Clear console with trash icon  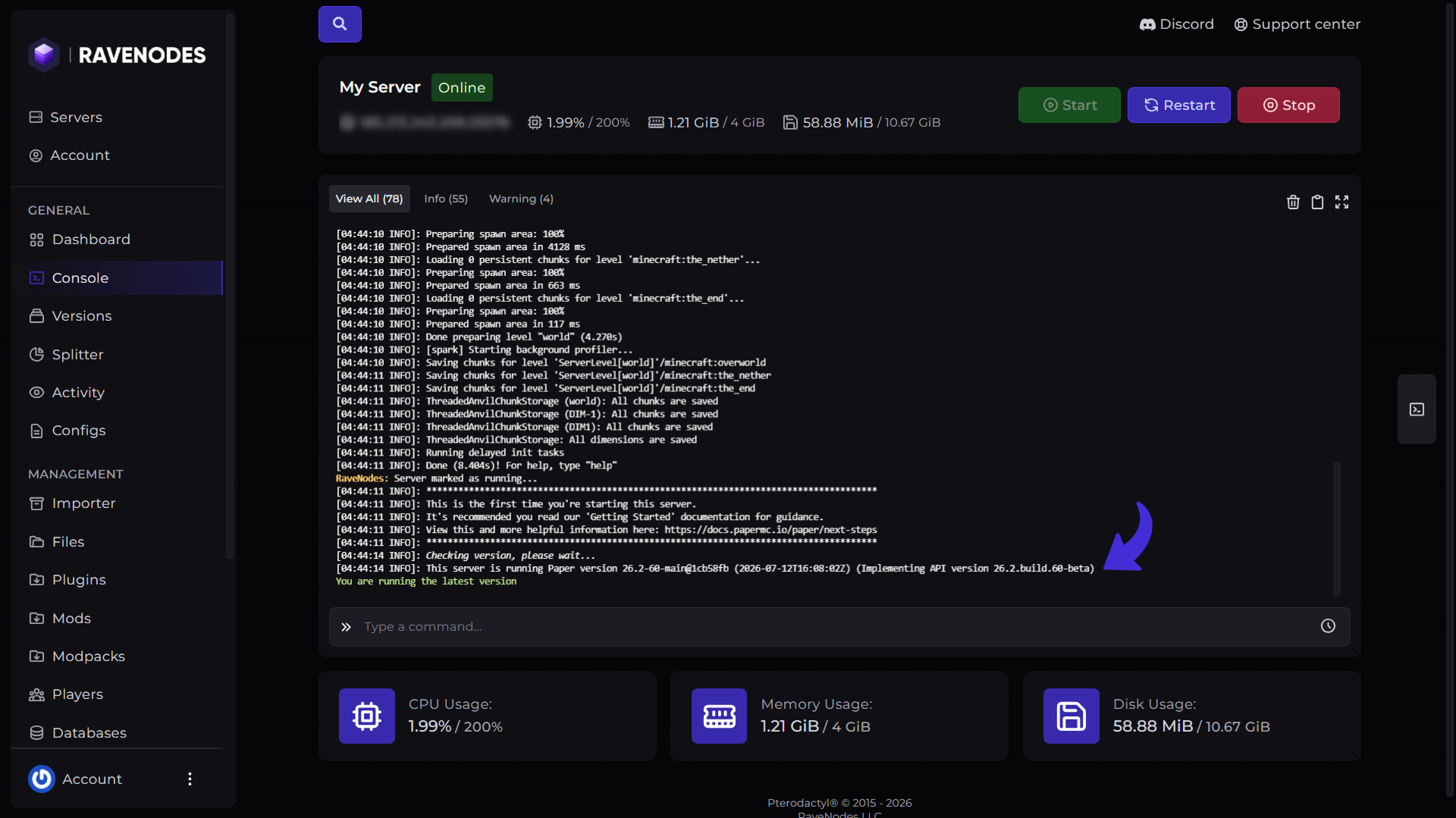(1293, 202)
